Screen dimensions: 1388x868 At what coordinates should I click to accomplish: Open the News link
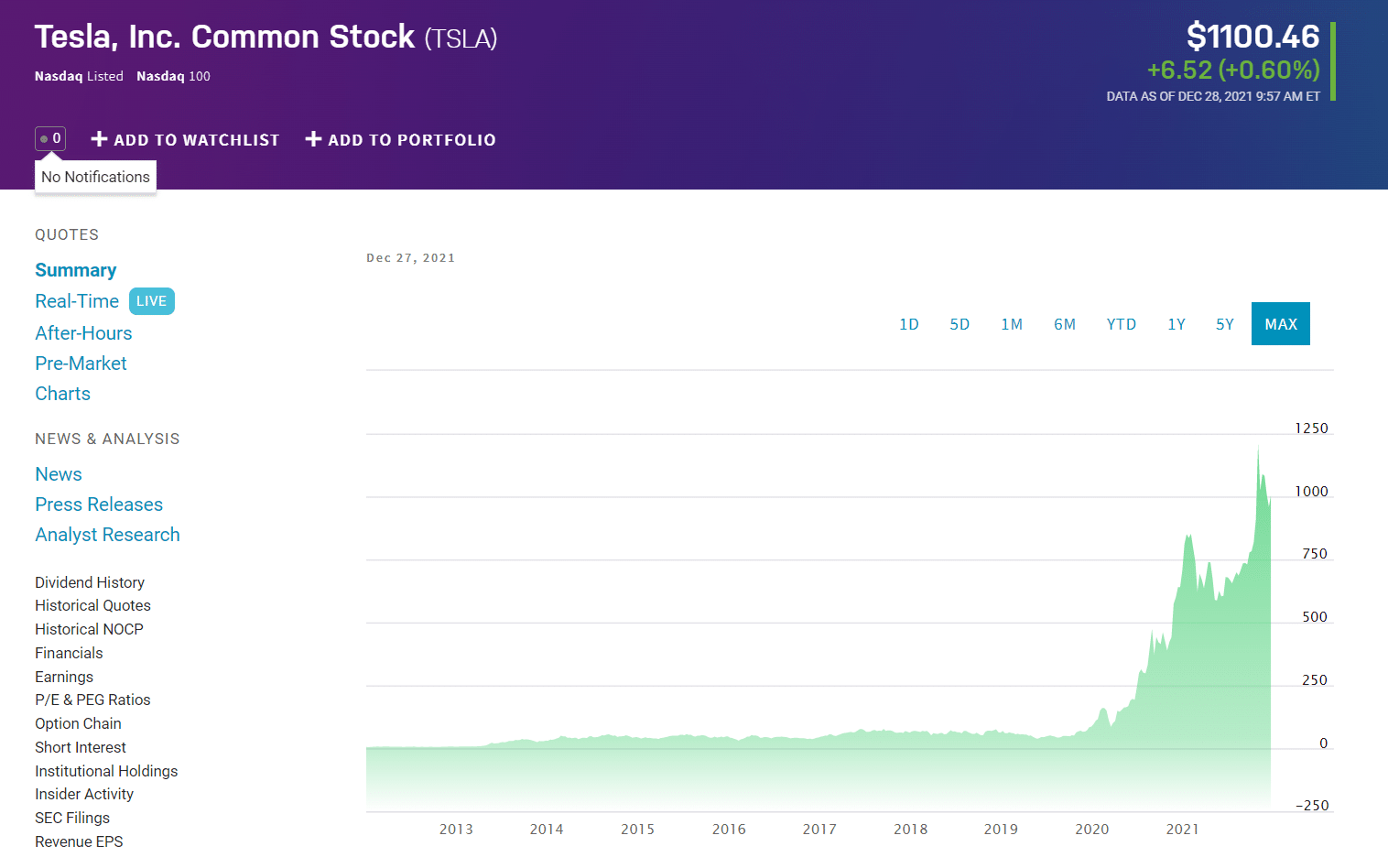coord(59,474)
